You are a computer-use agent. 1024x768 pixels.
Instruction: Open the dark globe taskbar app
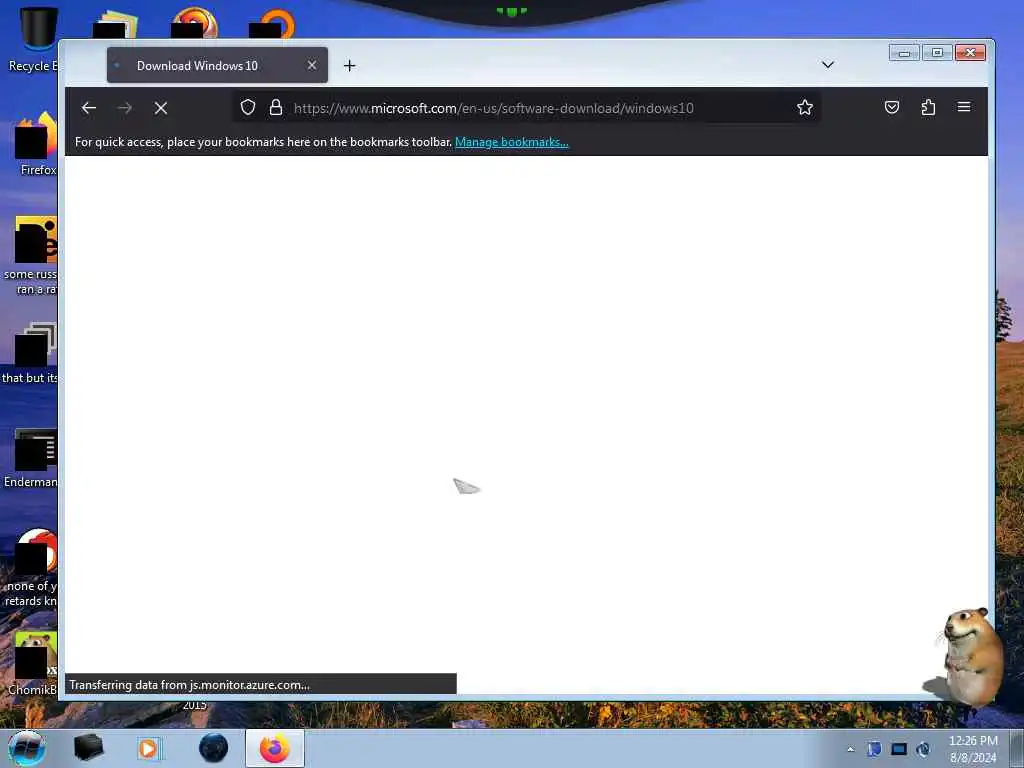[214, 748]
